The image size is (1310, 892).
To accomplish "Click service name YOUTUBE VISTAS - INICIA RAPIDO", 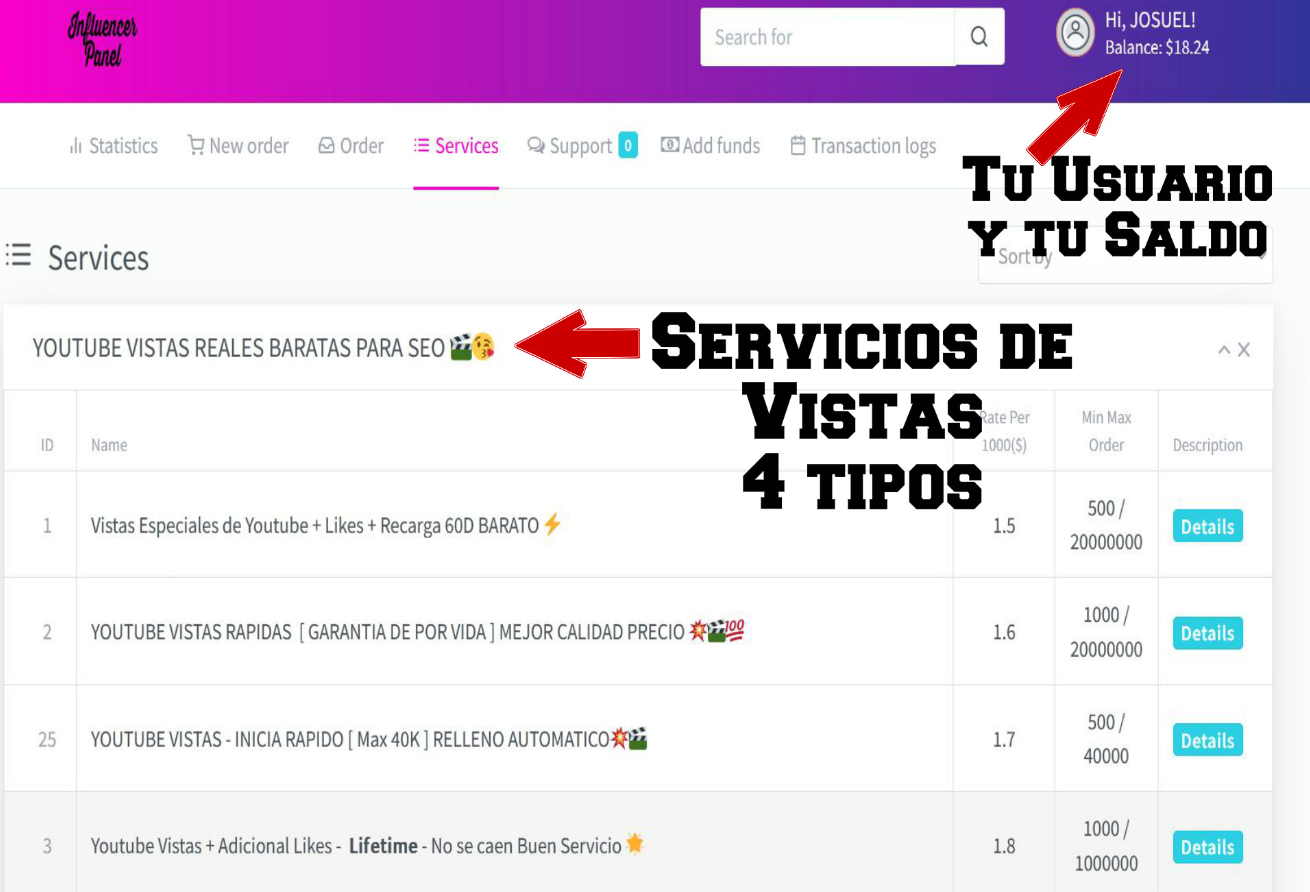I will coord(369,740).
